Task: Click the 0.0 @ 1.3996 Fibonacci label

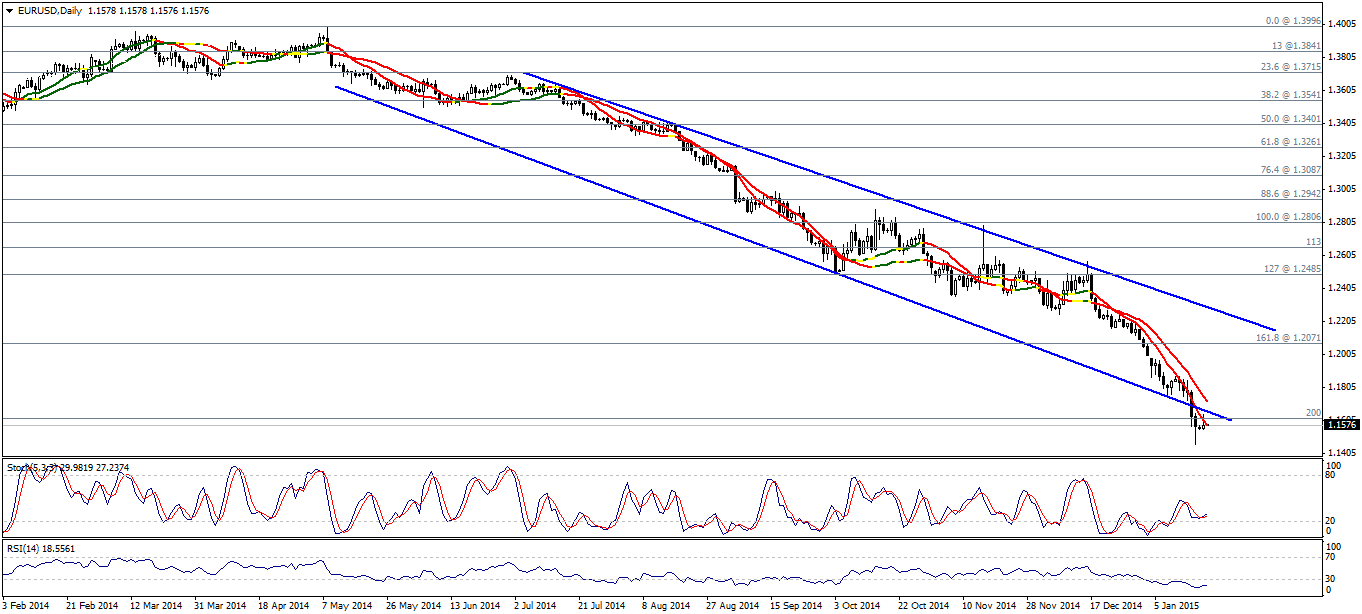Action: tap(1293, 21)
